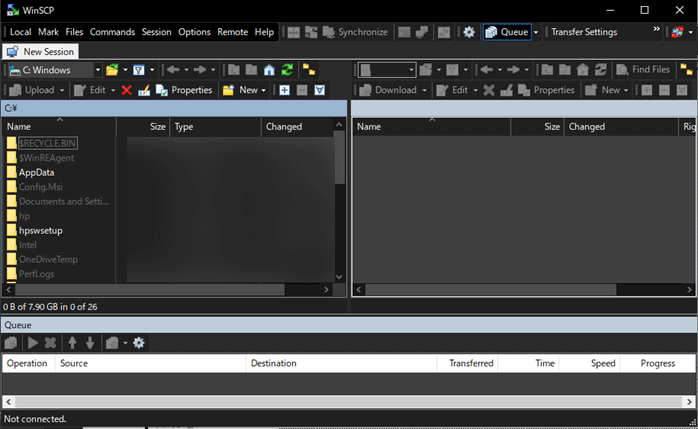The height and width of the screenshot is (429, 698).
Task: Click local panel Select Files plus icon
Action: pos(284,90)
